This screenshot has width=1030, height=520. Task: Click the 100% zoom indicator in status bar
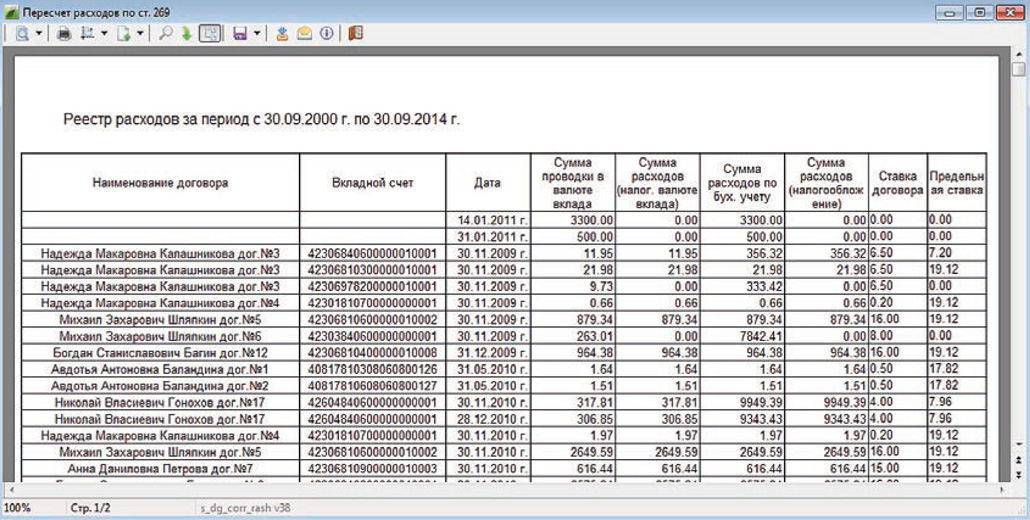click(x=17, y=508)
